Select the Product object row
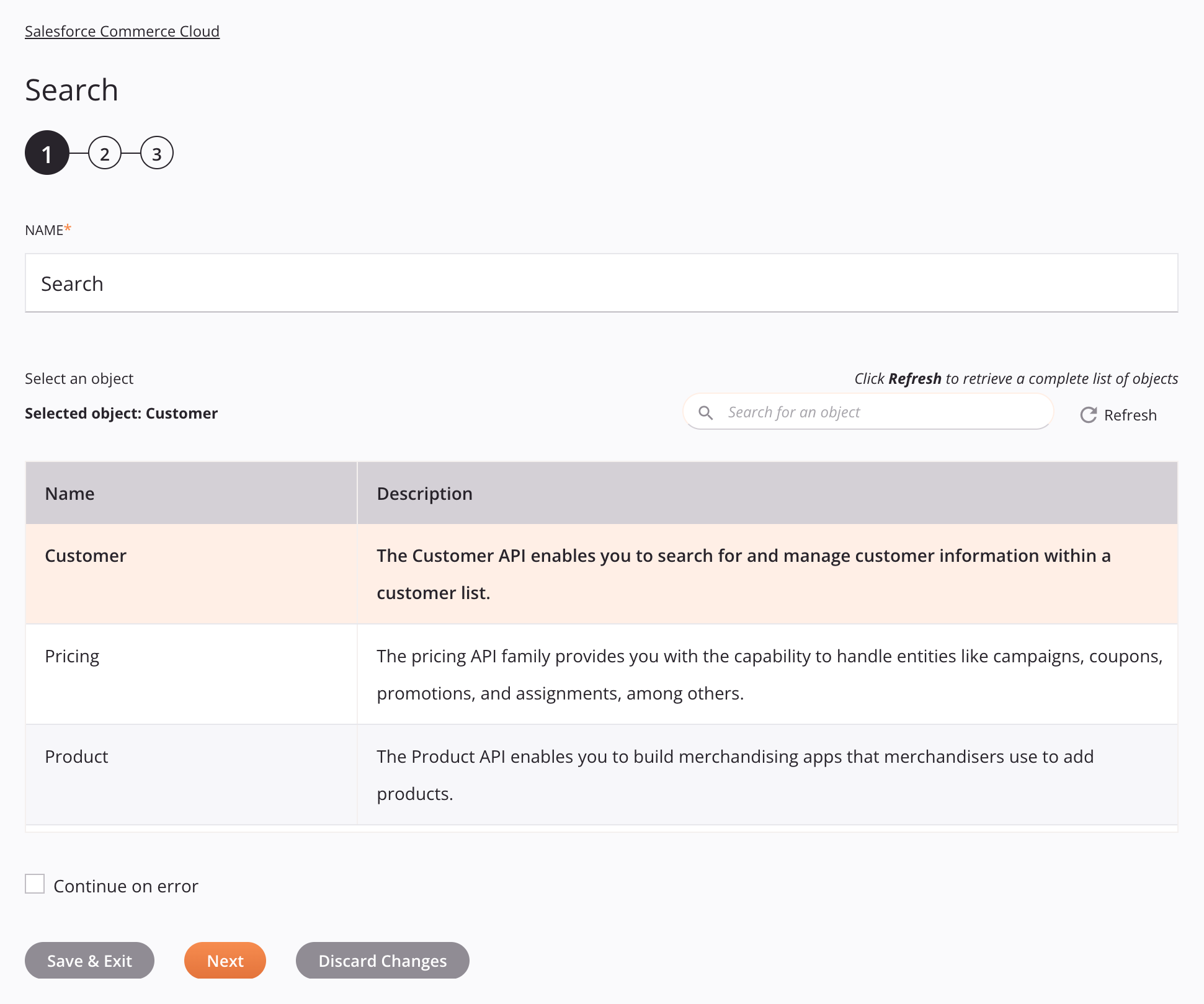The width and height of the screenshot is (1204, 1004). [601, 775]
